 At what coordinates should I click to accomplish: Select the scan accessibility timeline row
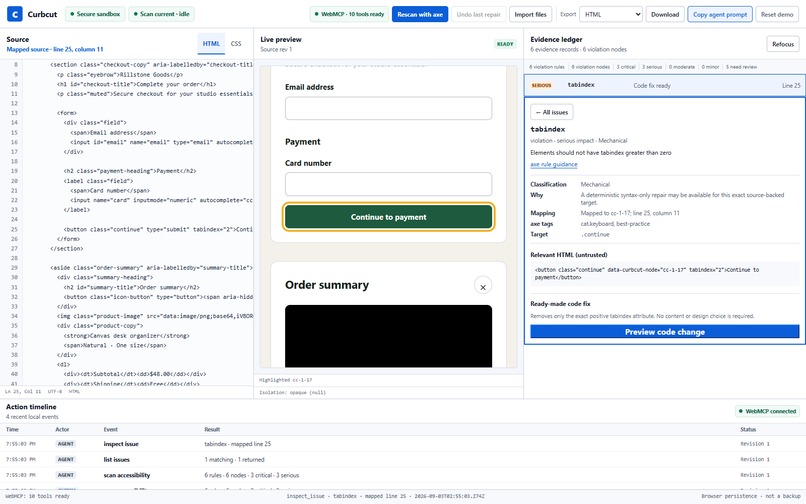403,475
